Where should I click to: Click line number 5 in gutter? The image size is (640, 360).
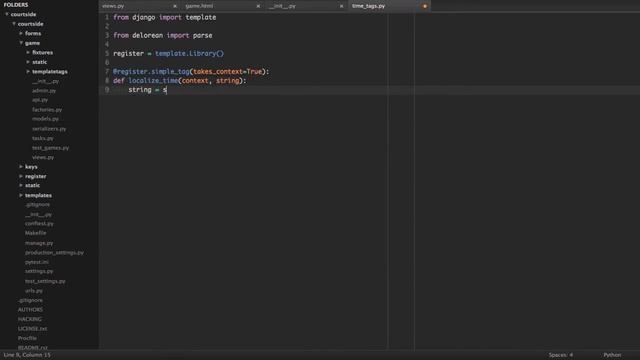(x=107, y=53)
